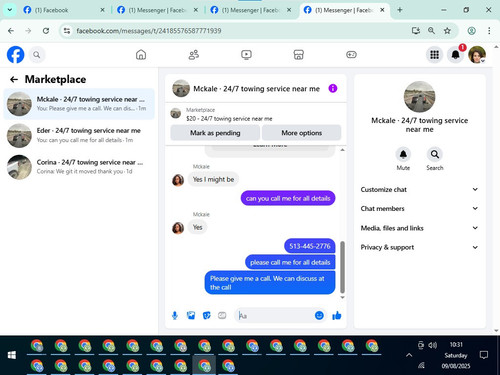
Task: Open the Windows Start button
Action: (x=12, y=355)
